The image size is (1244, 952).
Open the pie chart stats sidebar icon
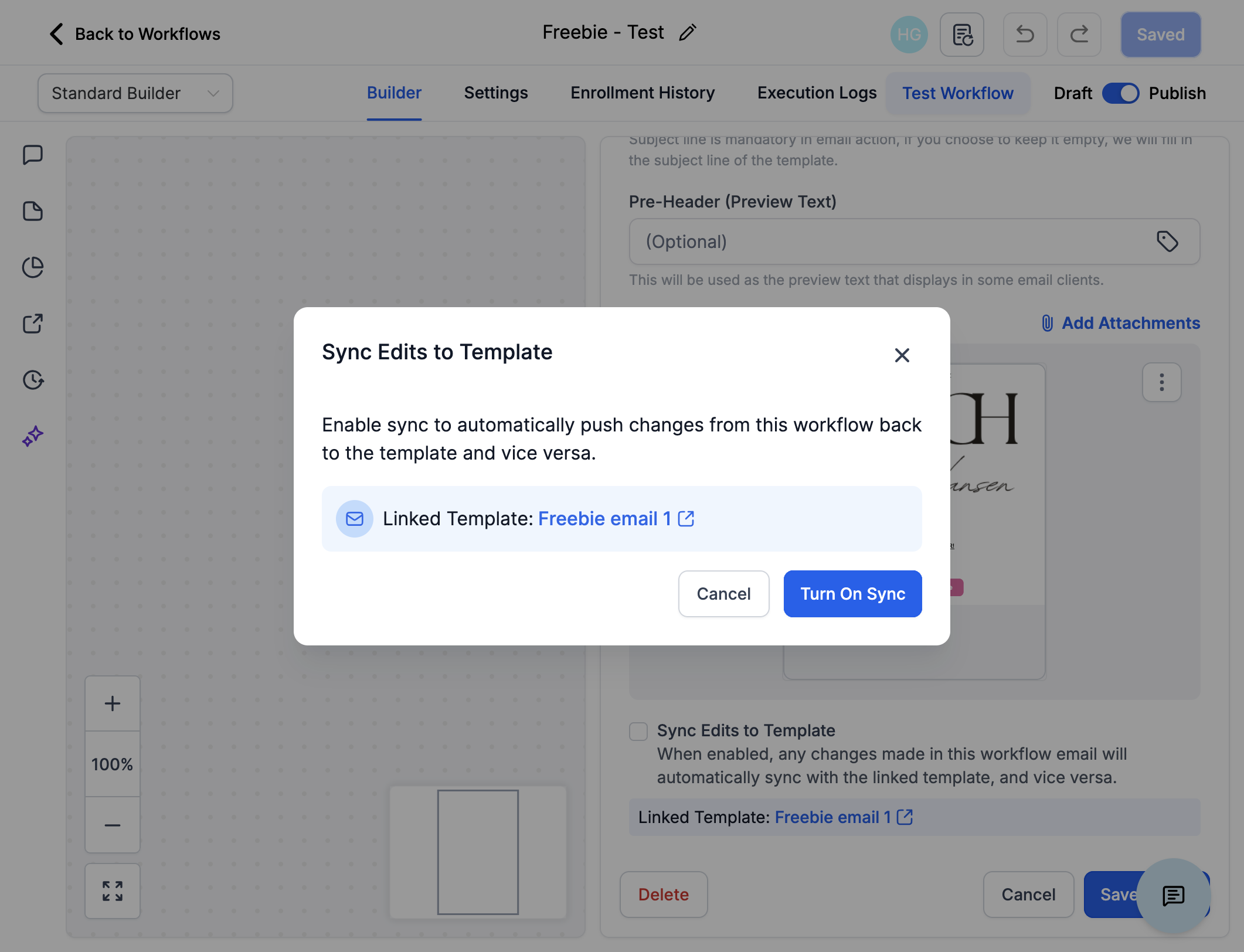click(33, 267)
